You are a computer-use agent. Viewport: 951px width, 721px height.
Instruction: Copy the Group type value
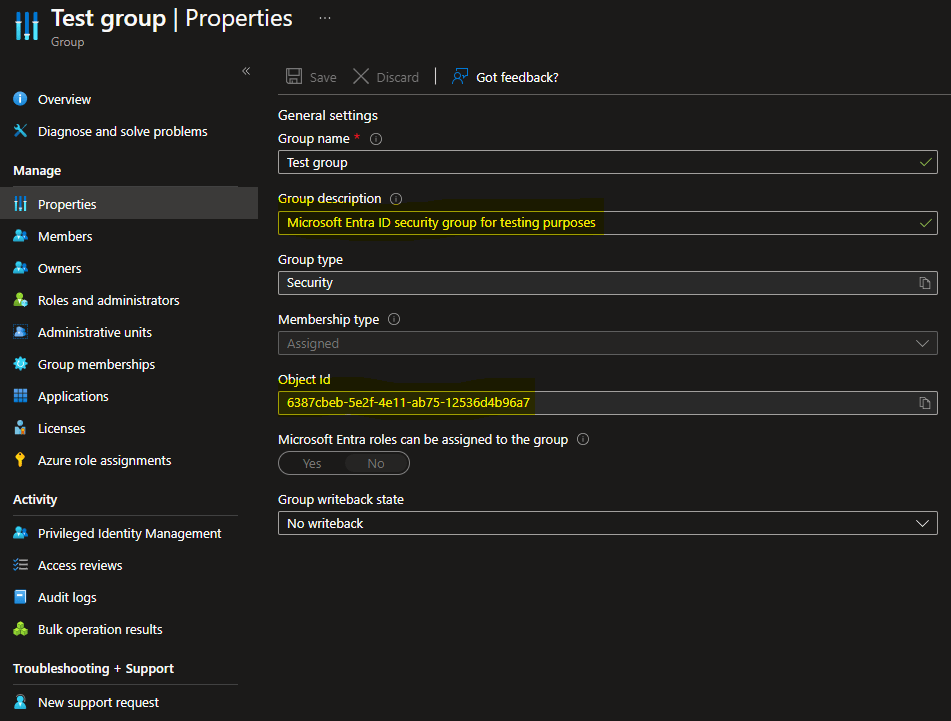coord(925,283)
